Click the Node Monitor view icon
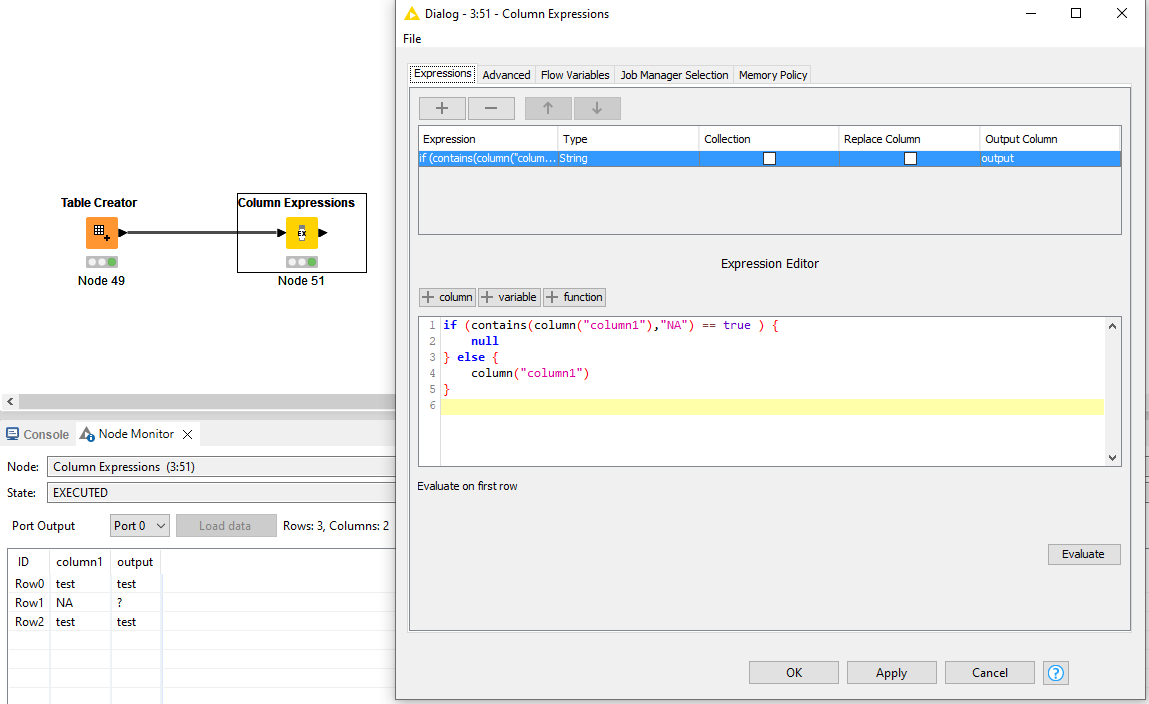The height and width of the screenshot is (704, 1149). pyautogui.click(x=87, y=434)
